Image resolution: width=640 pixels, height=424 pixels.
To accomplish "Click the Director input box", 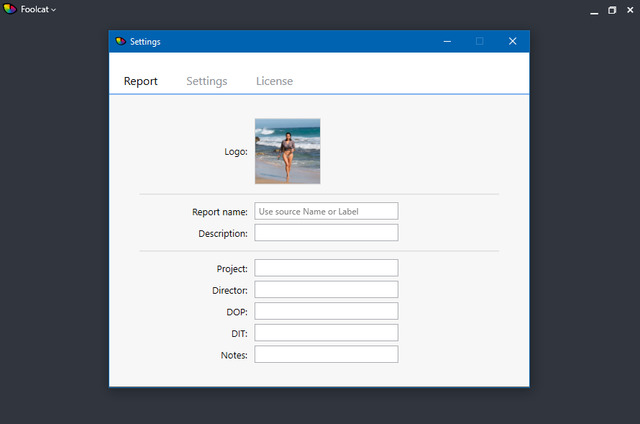I will (x=326, y=290).
